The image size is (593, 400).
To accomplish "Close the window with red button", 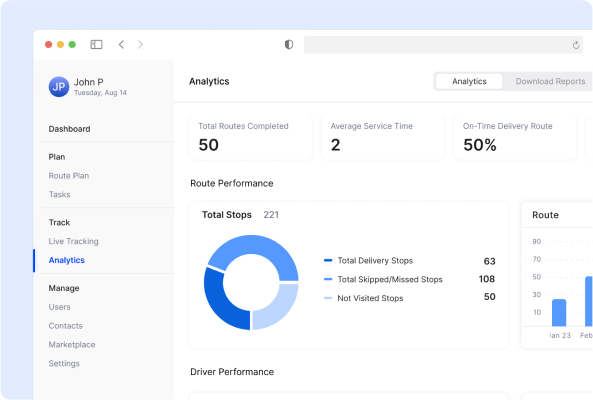I will (x=48, y=45).
